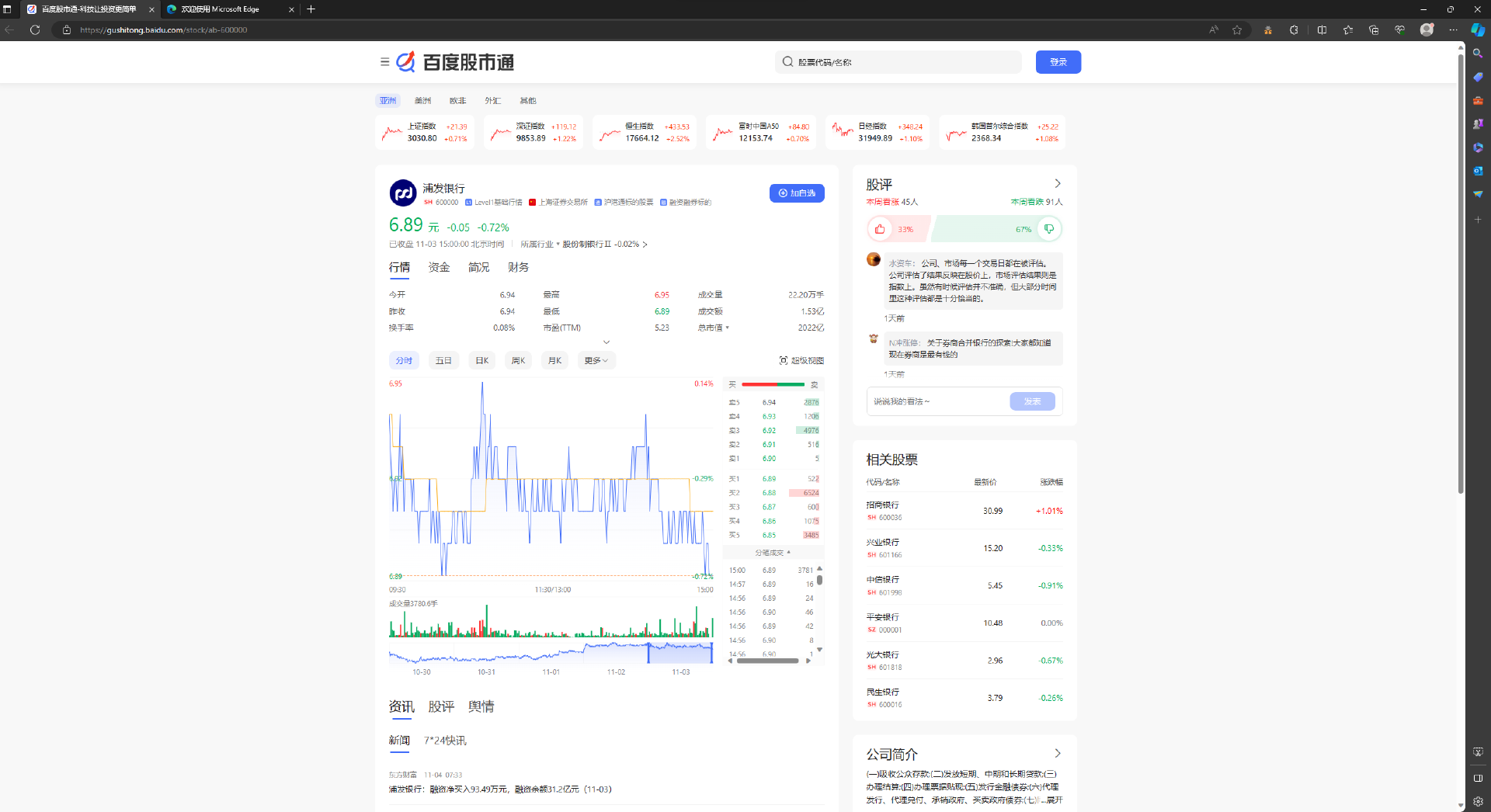Switch to the 财务 tab
This screenshot has width=1491, height=812.
tap(518, 267)
